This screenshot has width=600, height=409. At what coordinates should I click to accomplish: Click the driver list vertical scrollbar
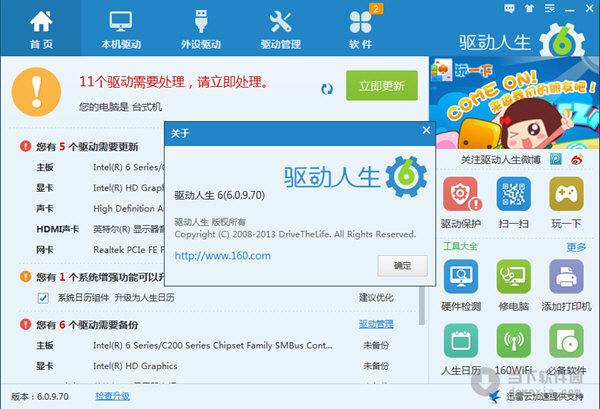pos(422,300)
